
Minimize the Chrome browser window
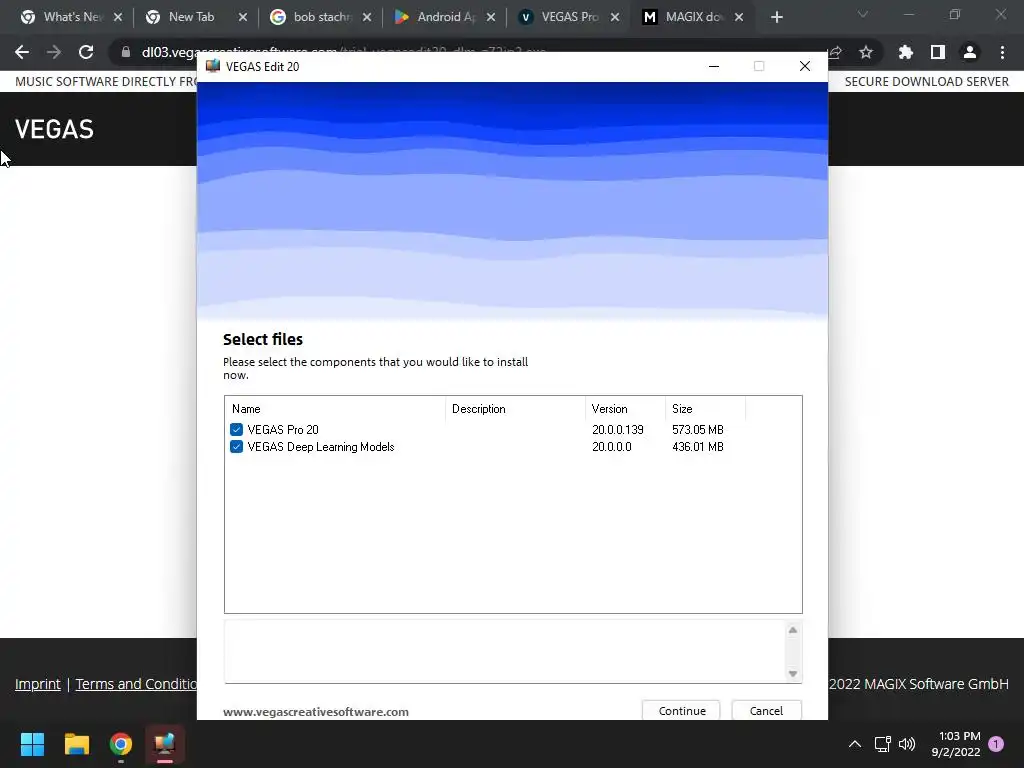pyautogui.click(x=908, y=14)
